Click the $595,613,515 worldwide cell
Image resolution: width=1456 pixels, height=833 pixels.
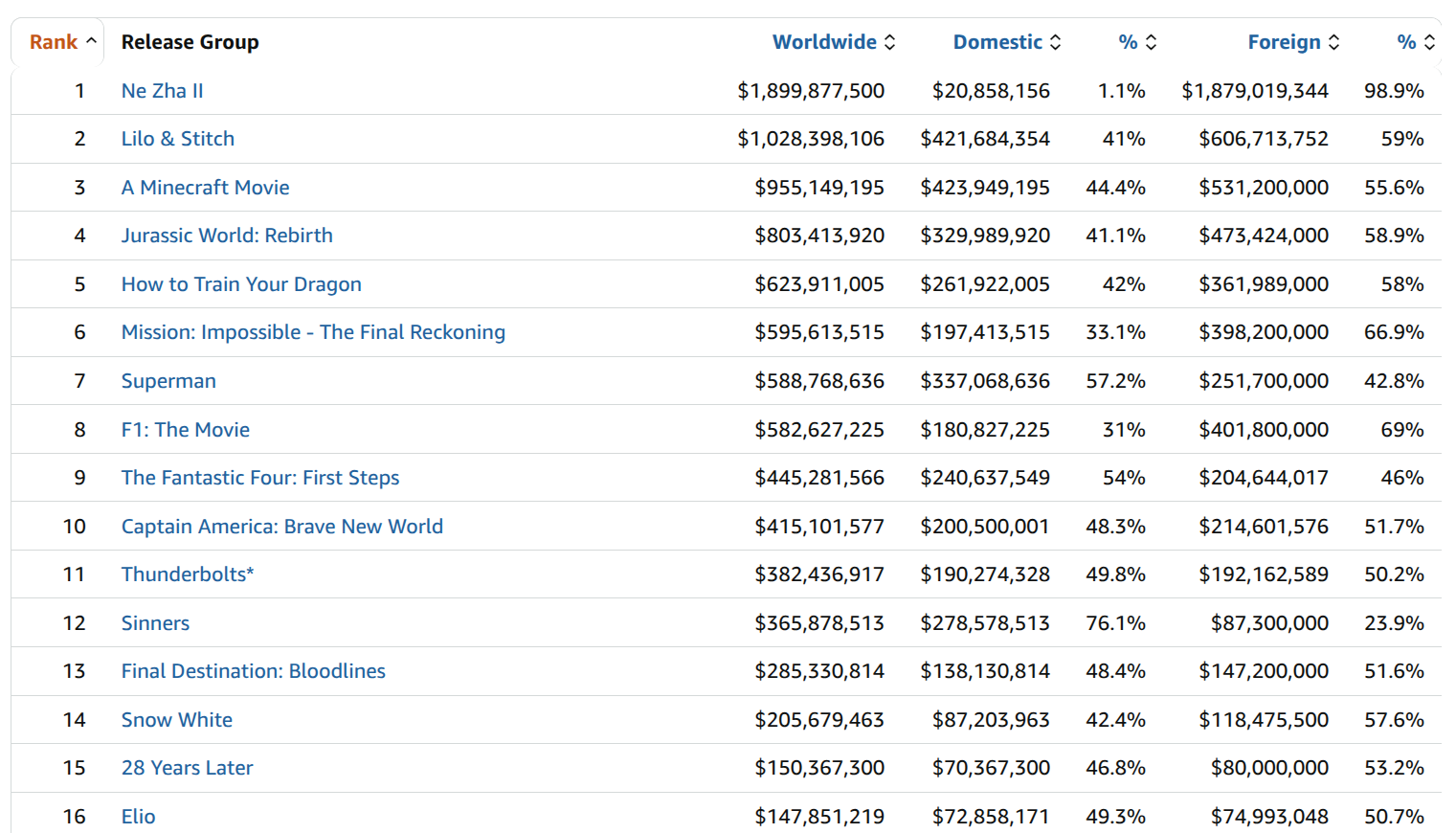pyautogui.click(x=819, y=332)
